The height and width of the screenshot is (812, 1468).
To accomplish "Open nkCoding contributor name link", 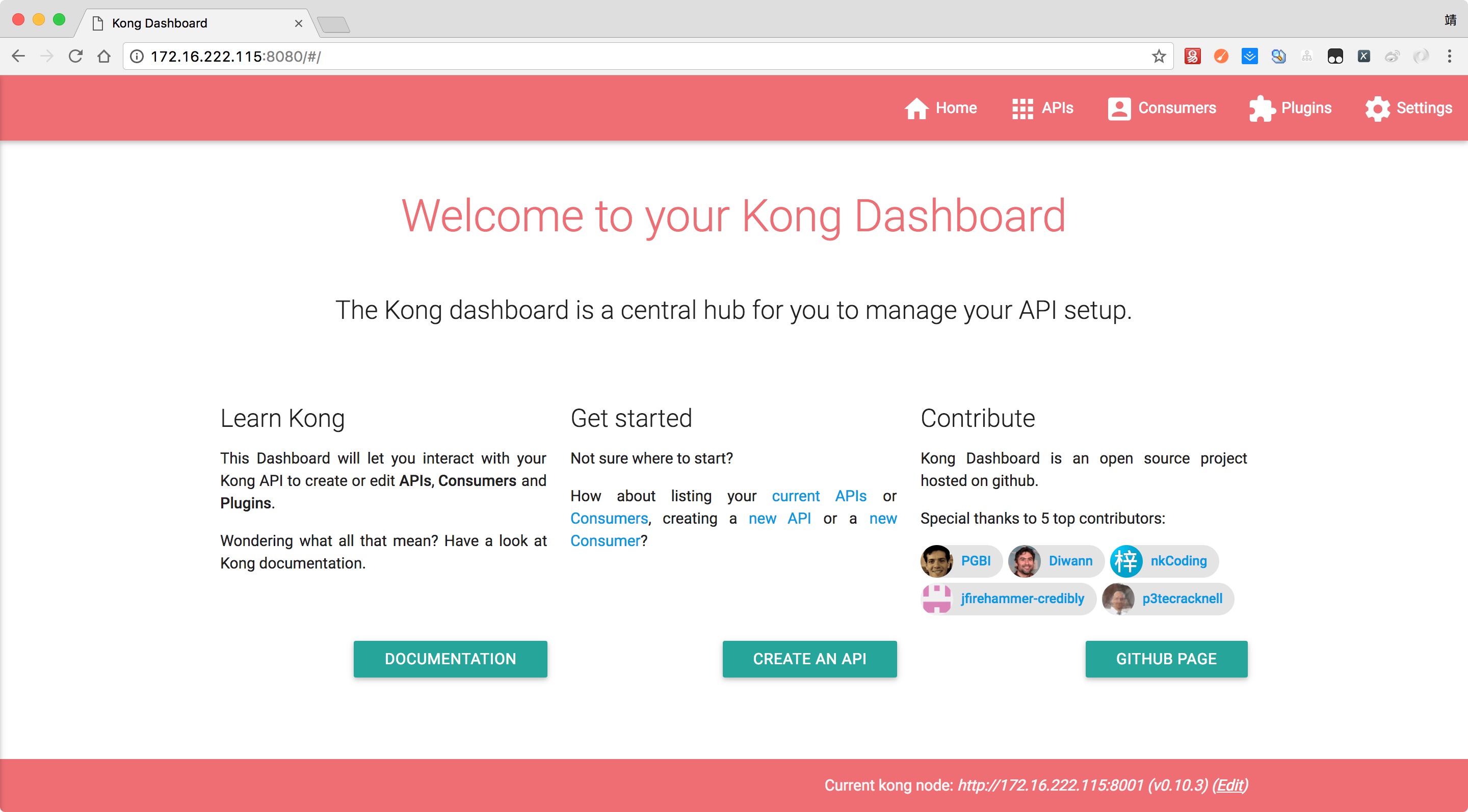I will coord(1178,561).
